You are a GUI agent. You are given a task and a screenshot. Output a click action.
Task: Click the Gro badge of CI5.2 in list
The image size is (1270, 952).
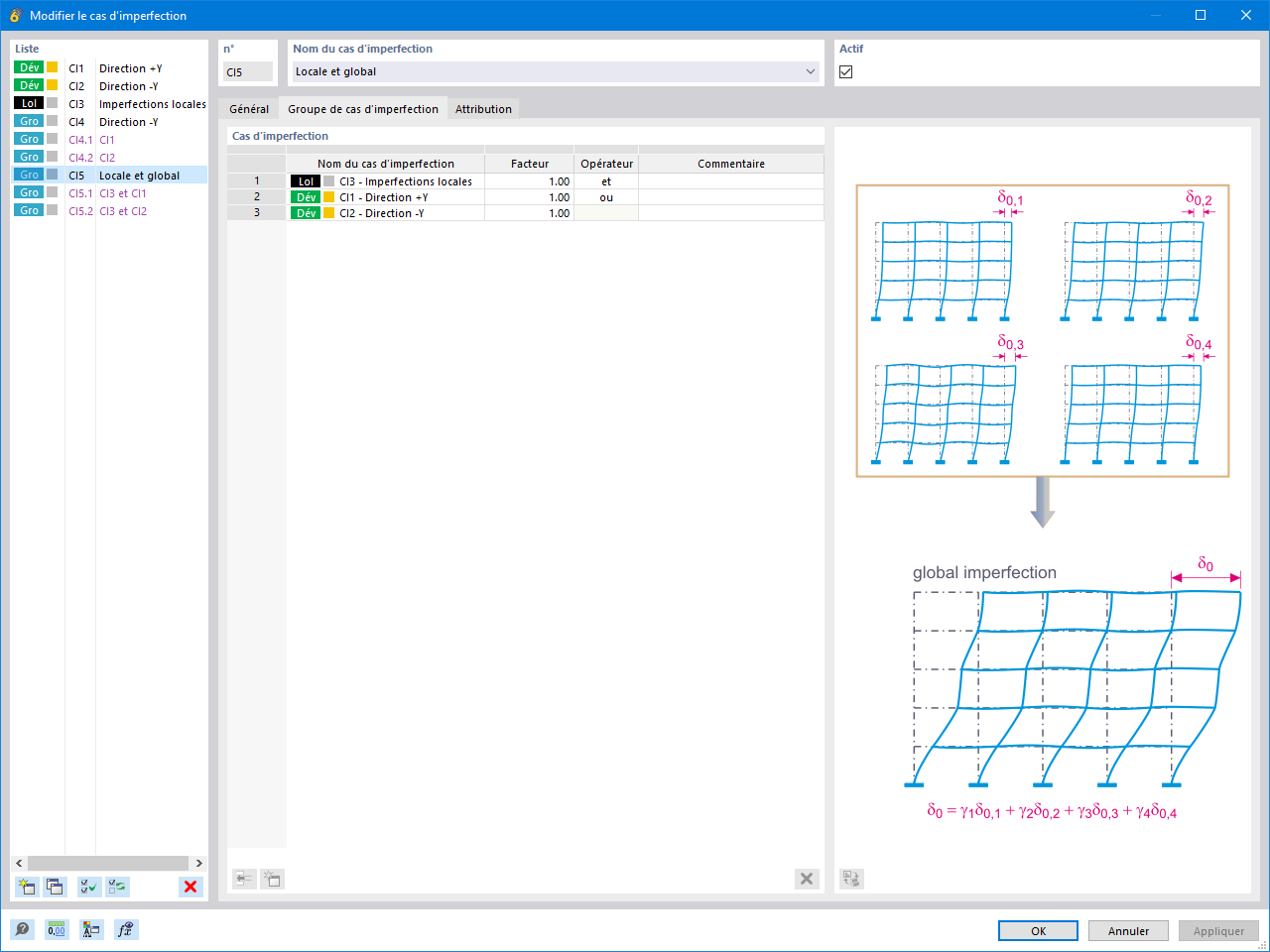point(29,210)
